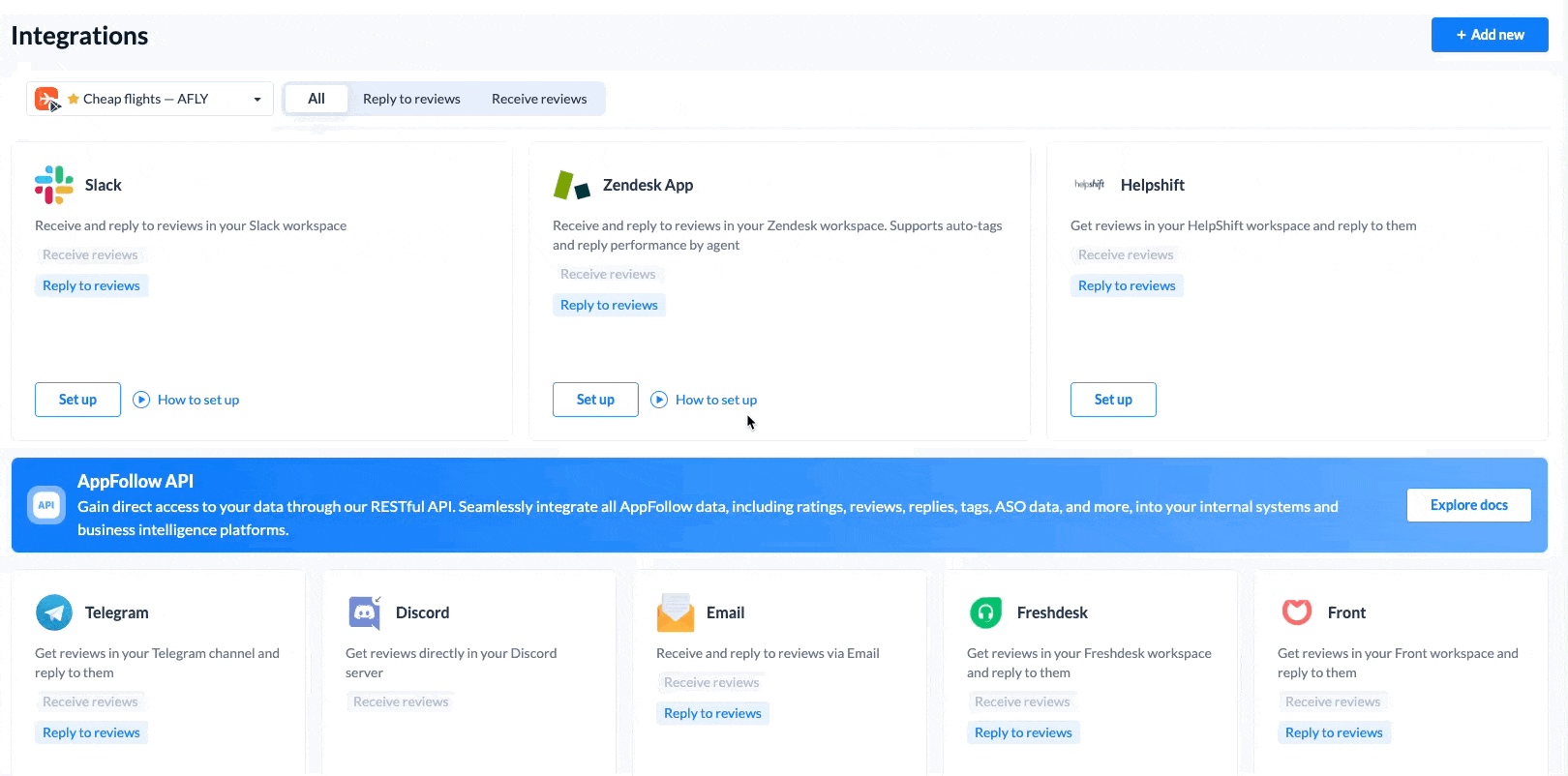This screenshot has height=776, width=1568.
Task: Click the favorite star next to Cheap flights
Action: 74,99
